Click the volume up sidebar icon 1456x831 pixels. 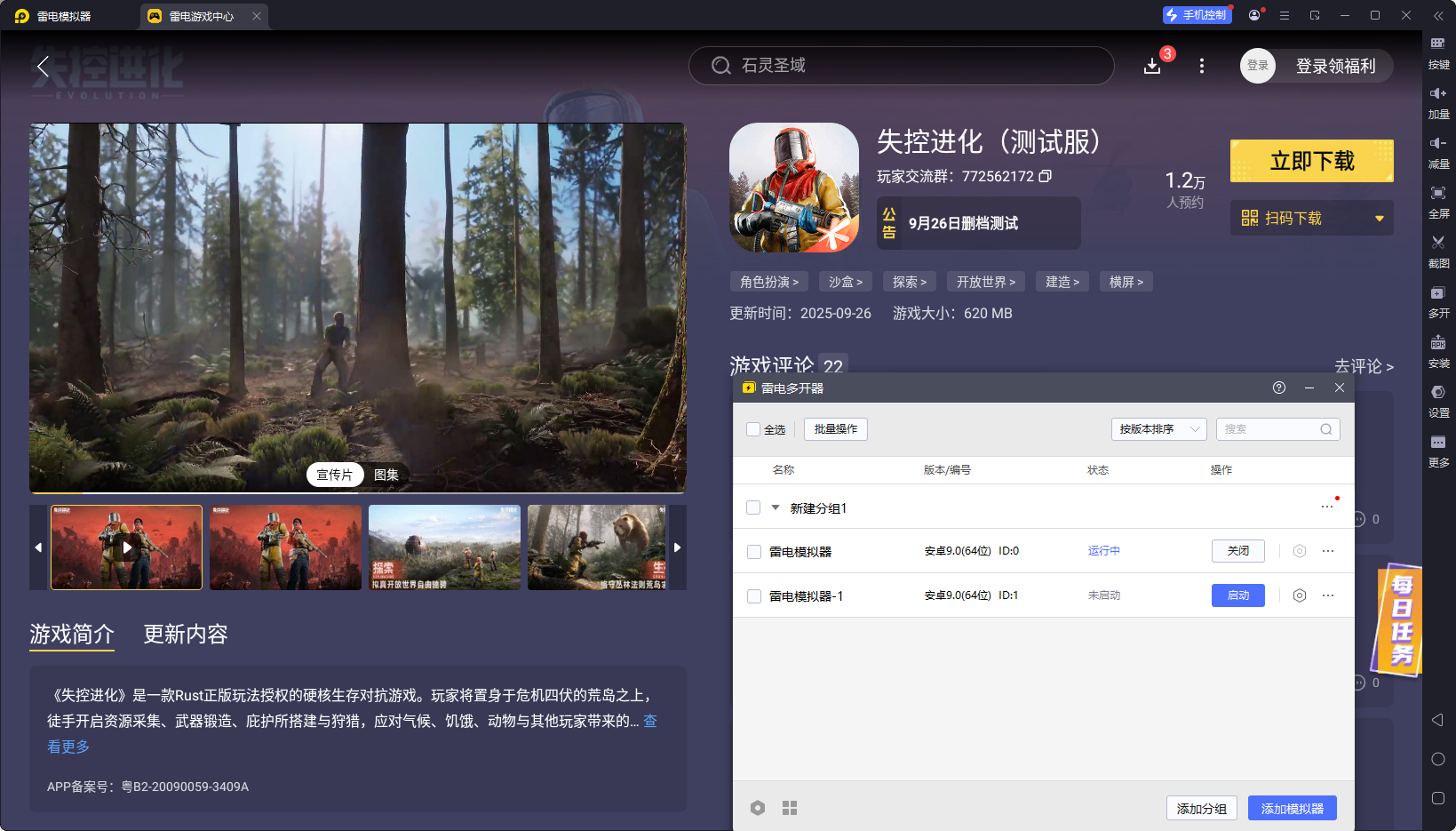coord(1438,100)
